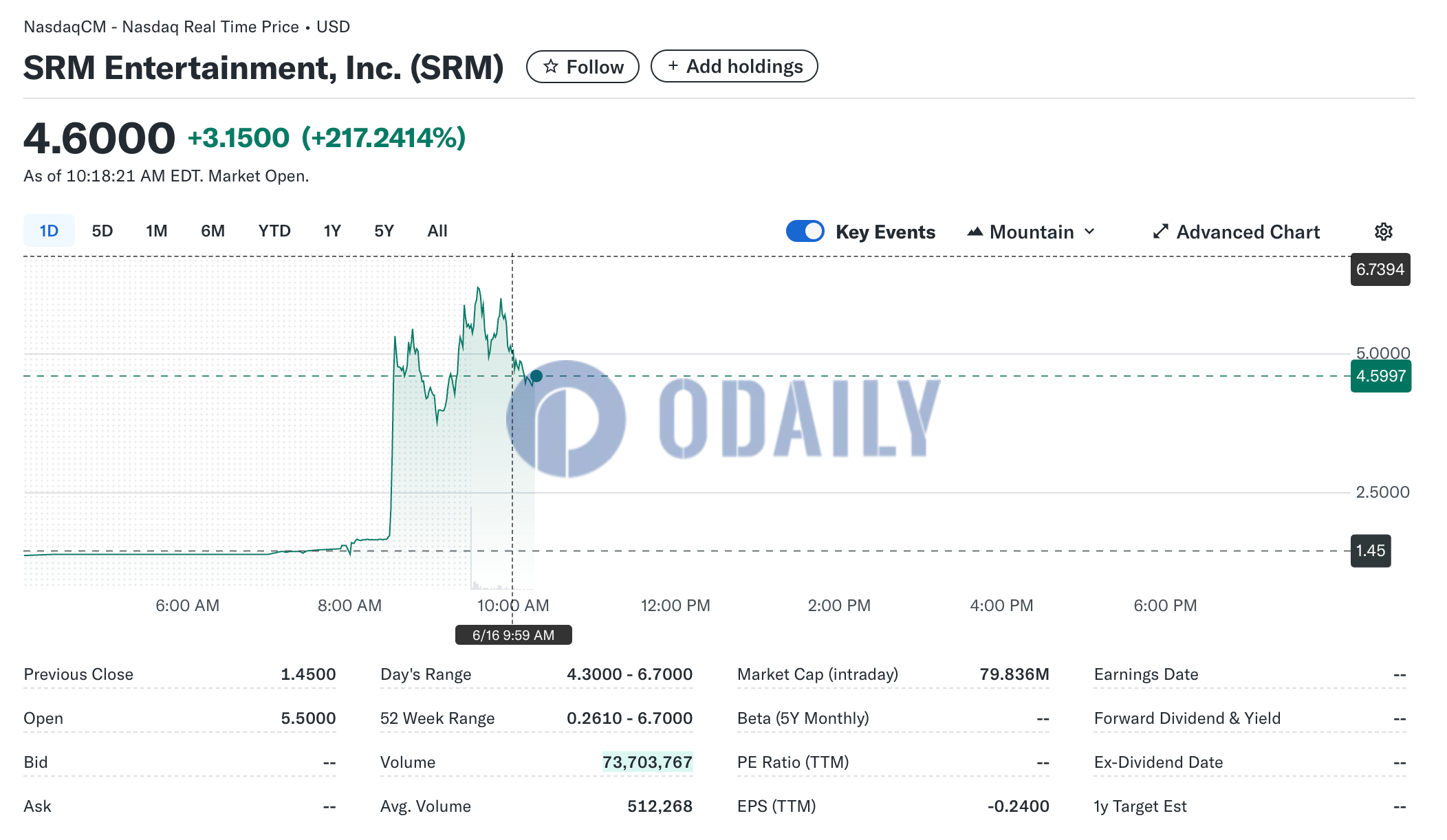Click the SRM Entertainment, Inc. (SRM) title
The height and width of the screenshot is (840, 1447).
click(263, 68)
